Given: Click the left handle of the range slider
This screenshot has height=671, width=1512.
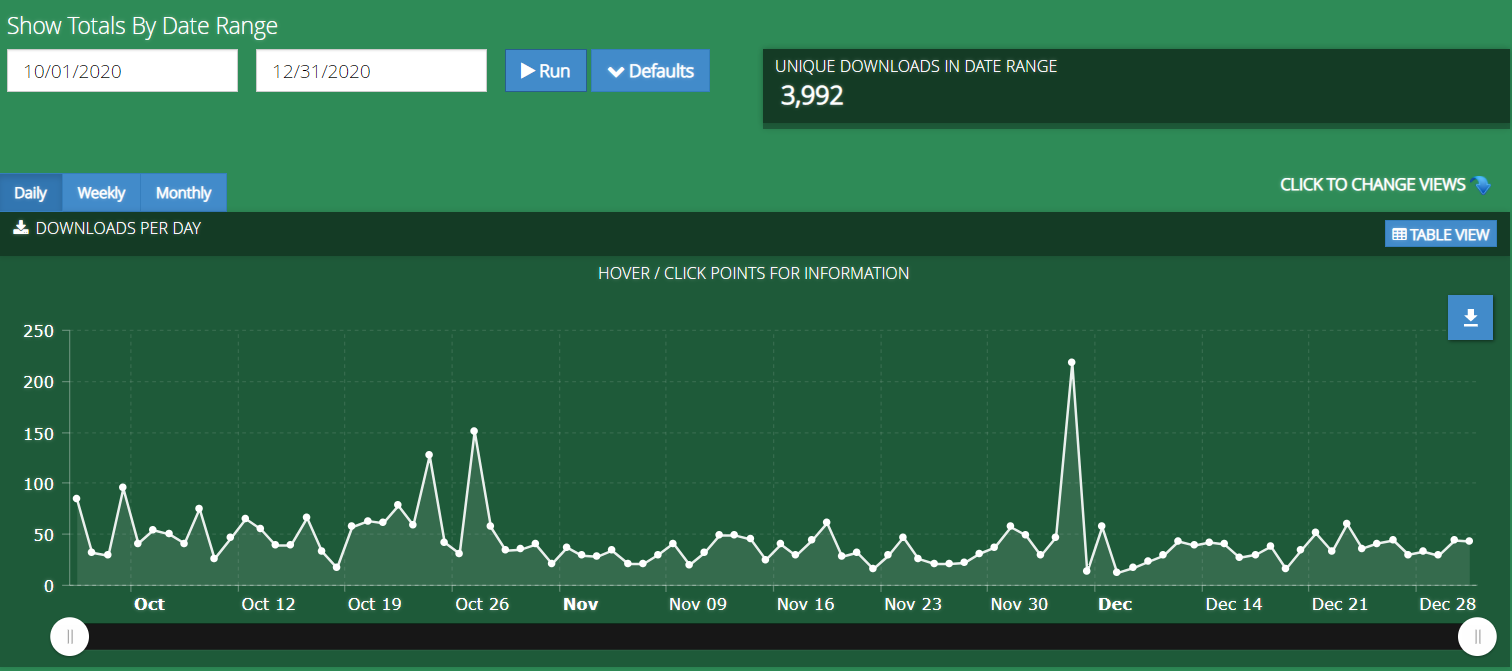Looking at the screenshot, I should click(x=70, y=637).
